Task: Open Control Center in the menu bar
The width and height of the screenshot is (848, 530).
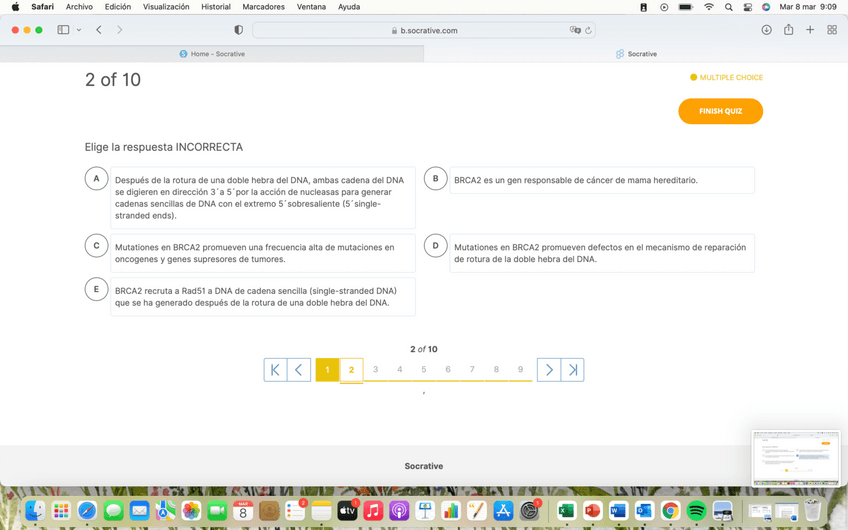Action: click(748, 7)
